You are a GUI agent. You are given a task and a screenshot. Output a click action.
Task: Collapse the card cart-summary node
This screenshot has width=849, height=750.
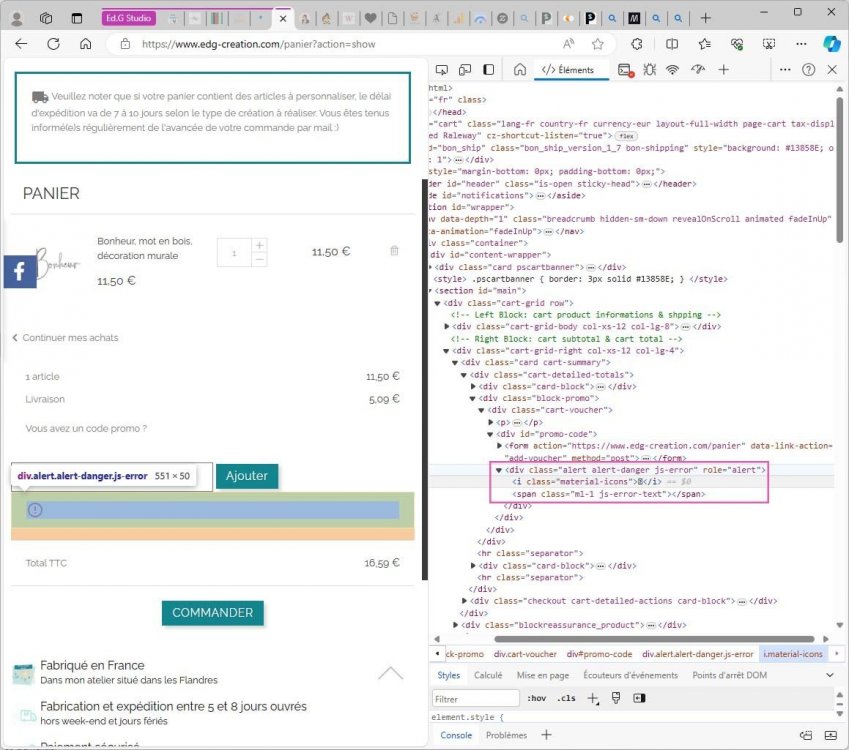[x=455, y=363]
